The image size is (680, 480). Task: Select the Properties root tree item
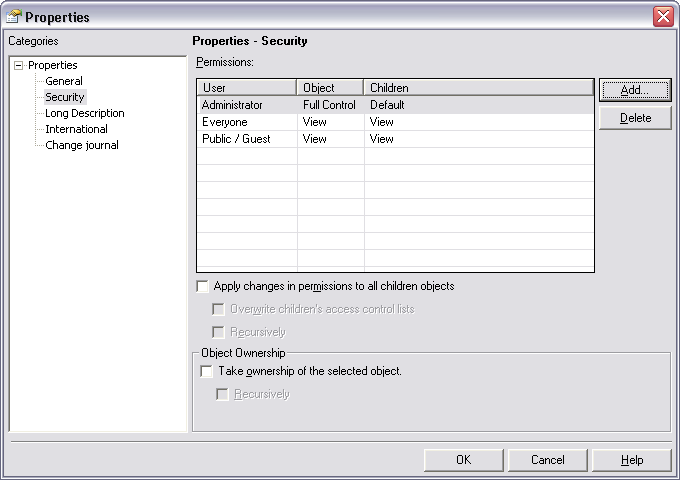pyautogui.click(x=52, y=65)
